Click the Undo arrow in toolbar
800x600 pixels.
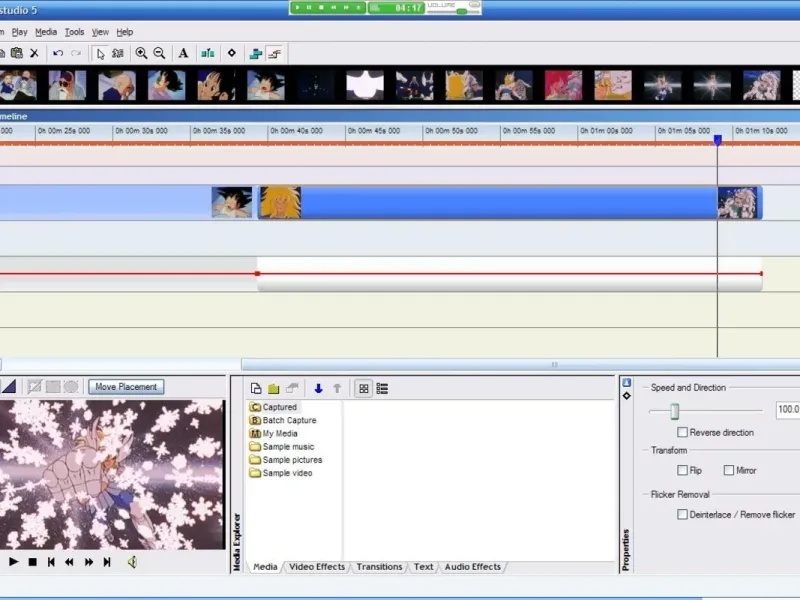point(58,53)
